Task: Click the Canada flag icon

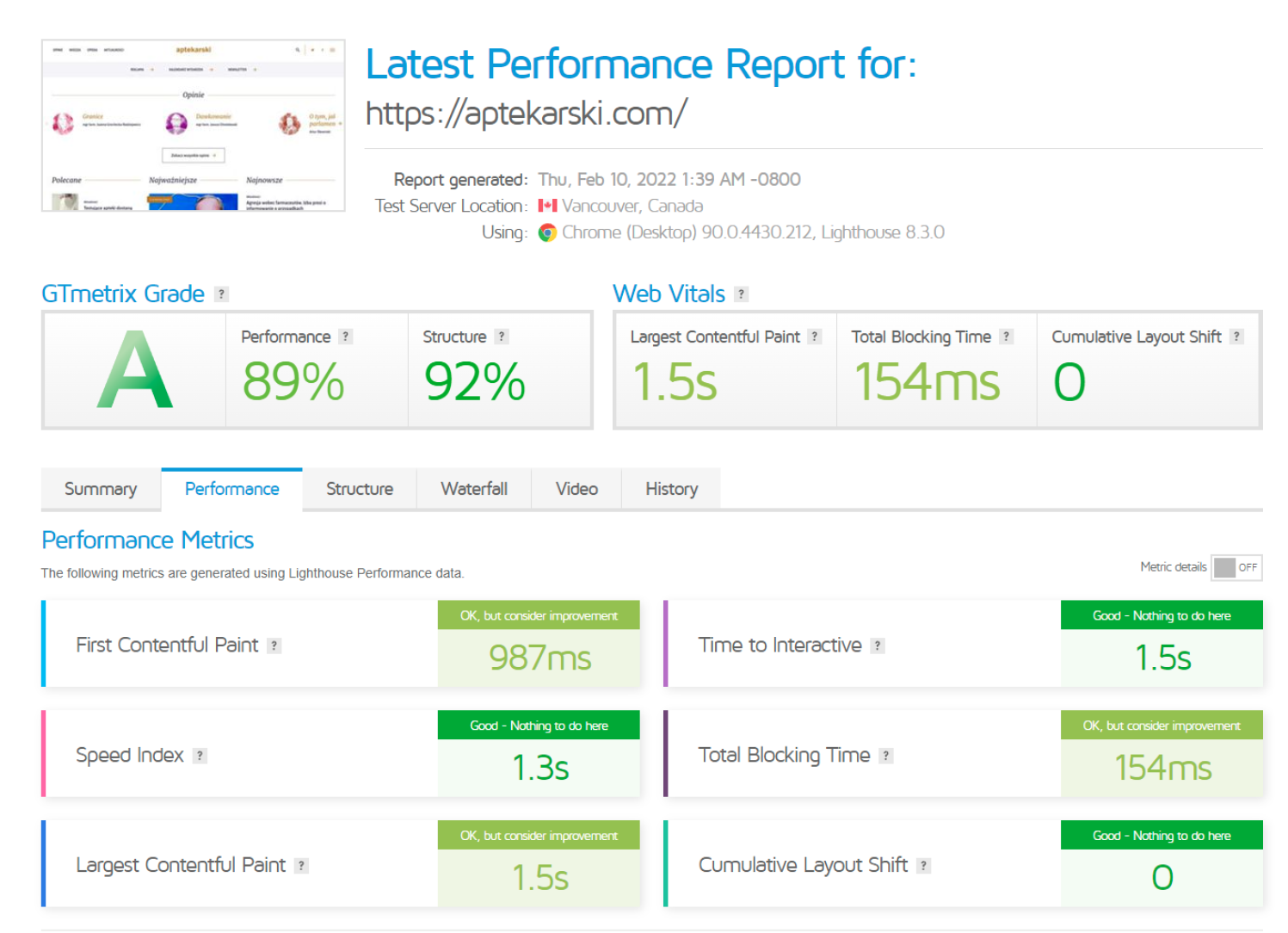Action: 547,206
